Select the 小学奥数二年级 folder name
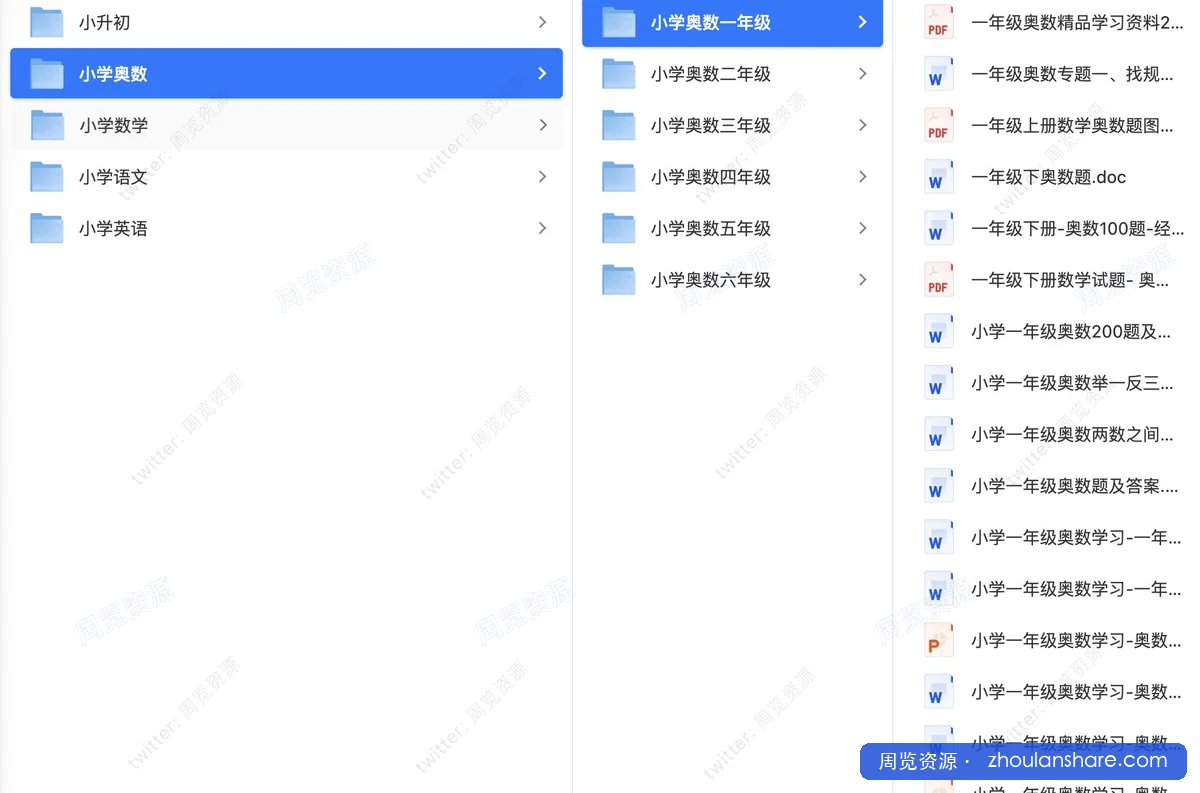The width and height of the screenshot is (1200, 793). (x=711, y=73)
